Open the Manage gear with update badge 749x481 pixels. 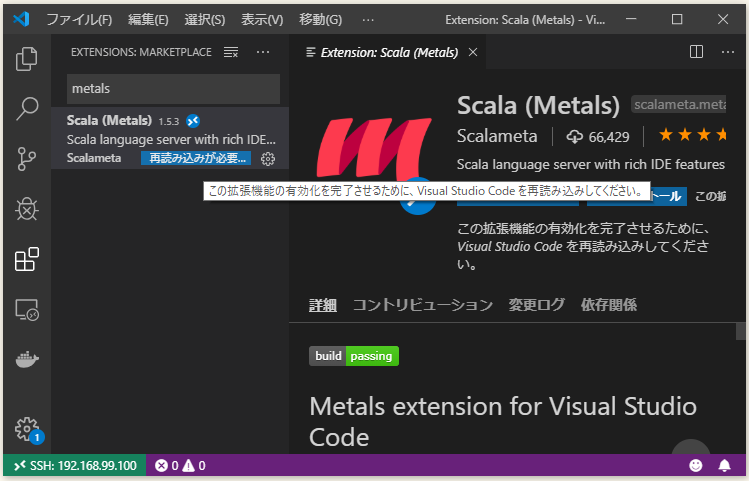[x=28, y=429]
